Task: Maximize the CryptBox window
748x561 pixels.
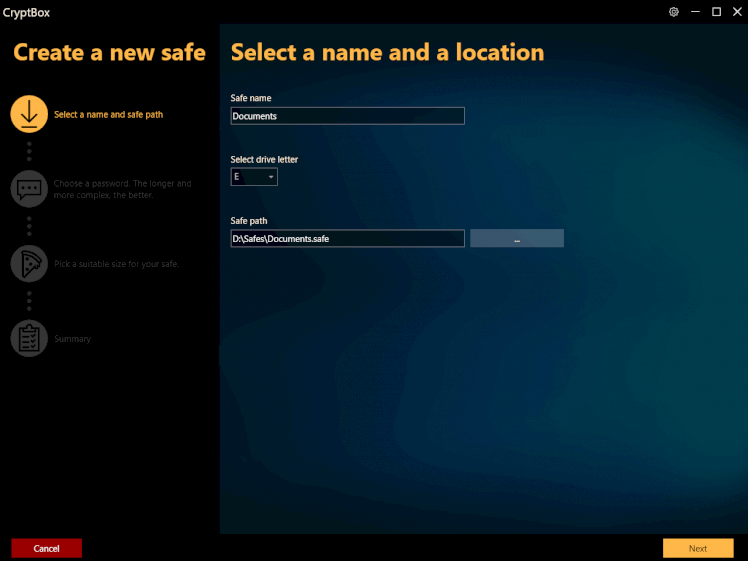Action: click(716, 12)
